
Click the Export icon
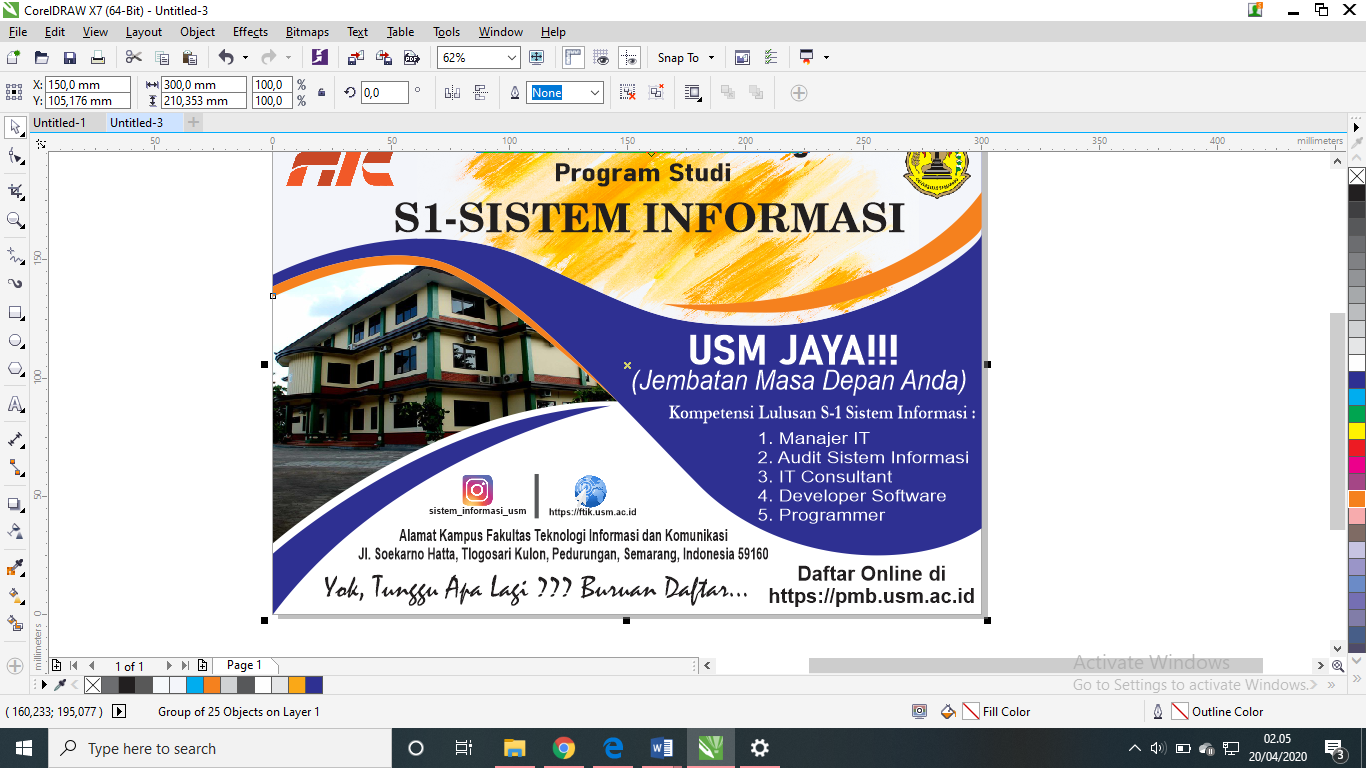click(x=383, y=58)
